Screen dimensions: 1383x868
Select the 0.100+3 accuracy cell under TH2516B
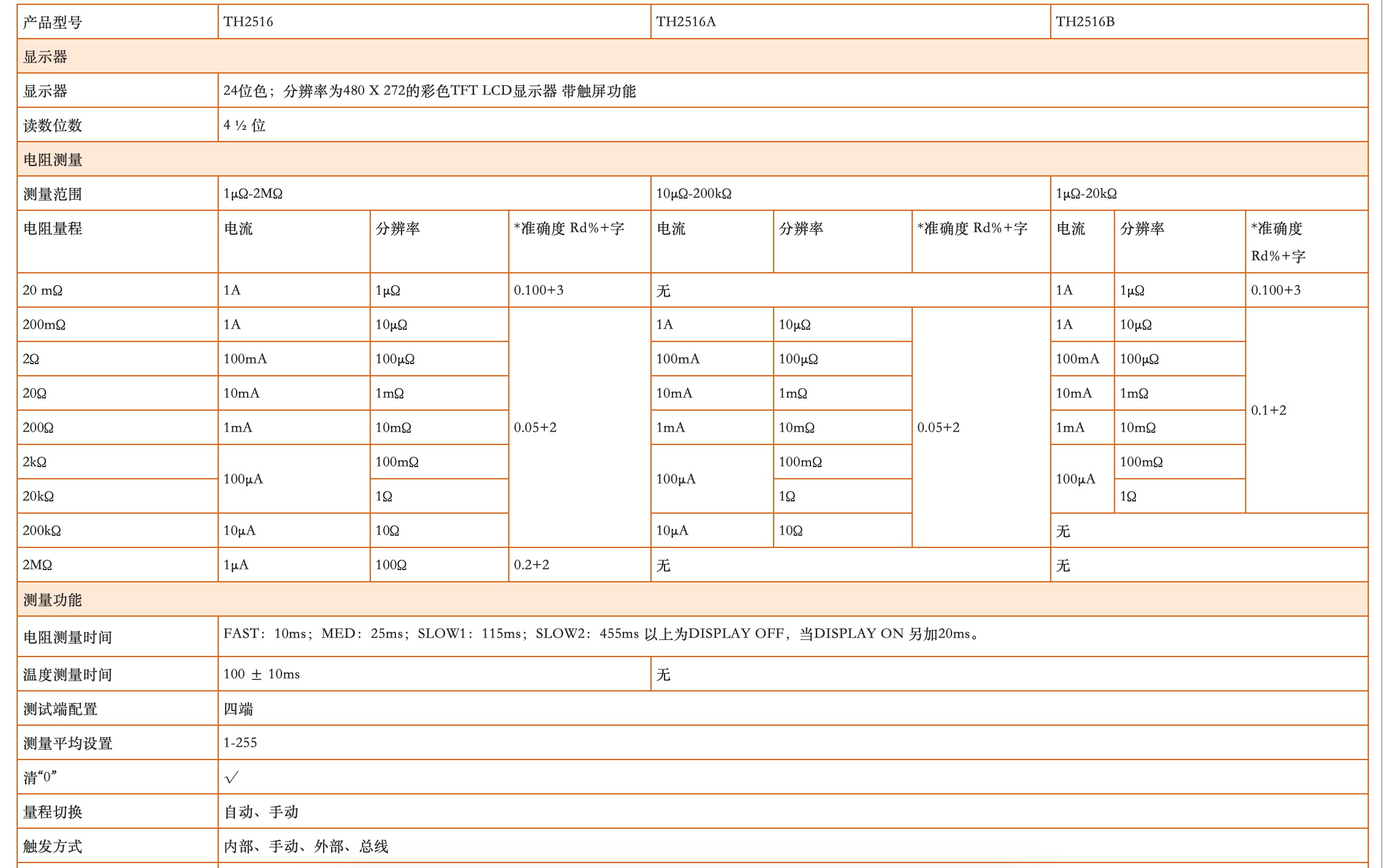coord(1306,290)
